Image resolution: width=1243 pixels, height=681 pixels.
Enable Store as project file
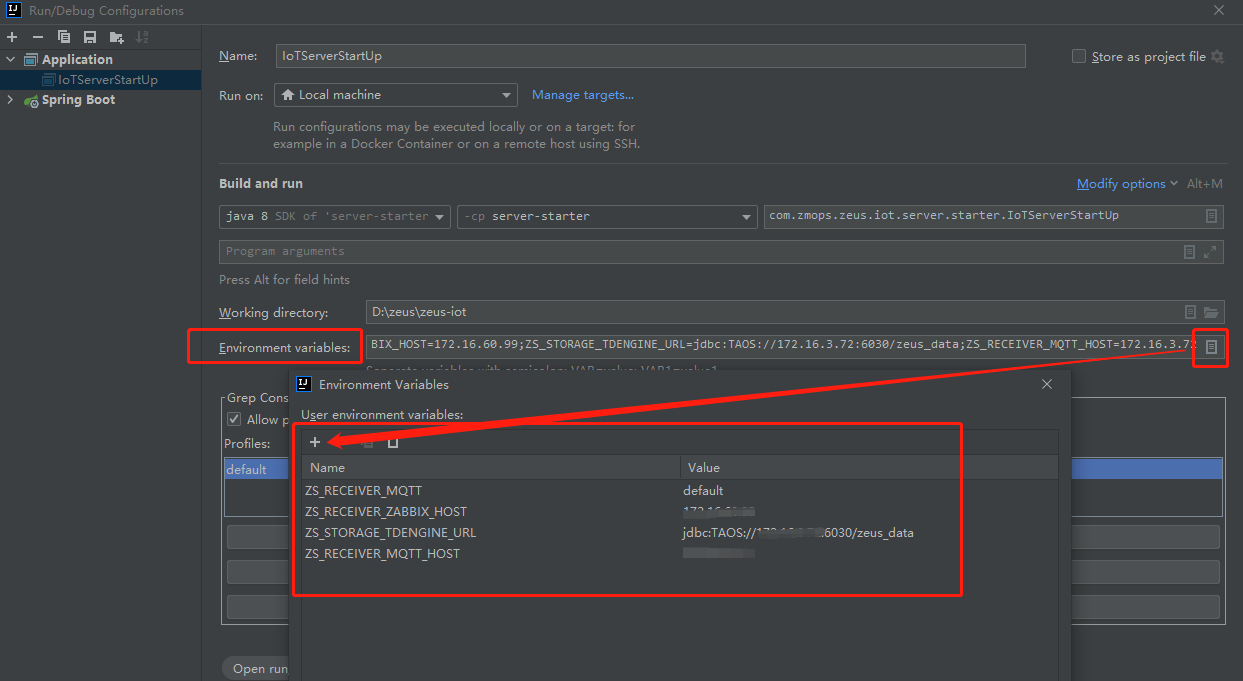1079,56
